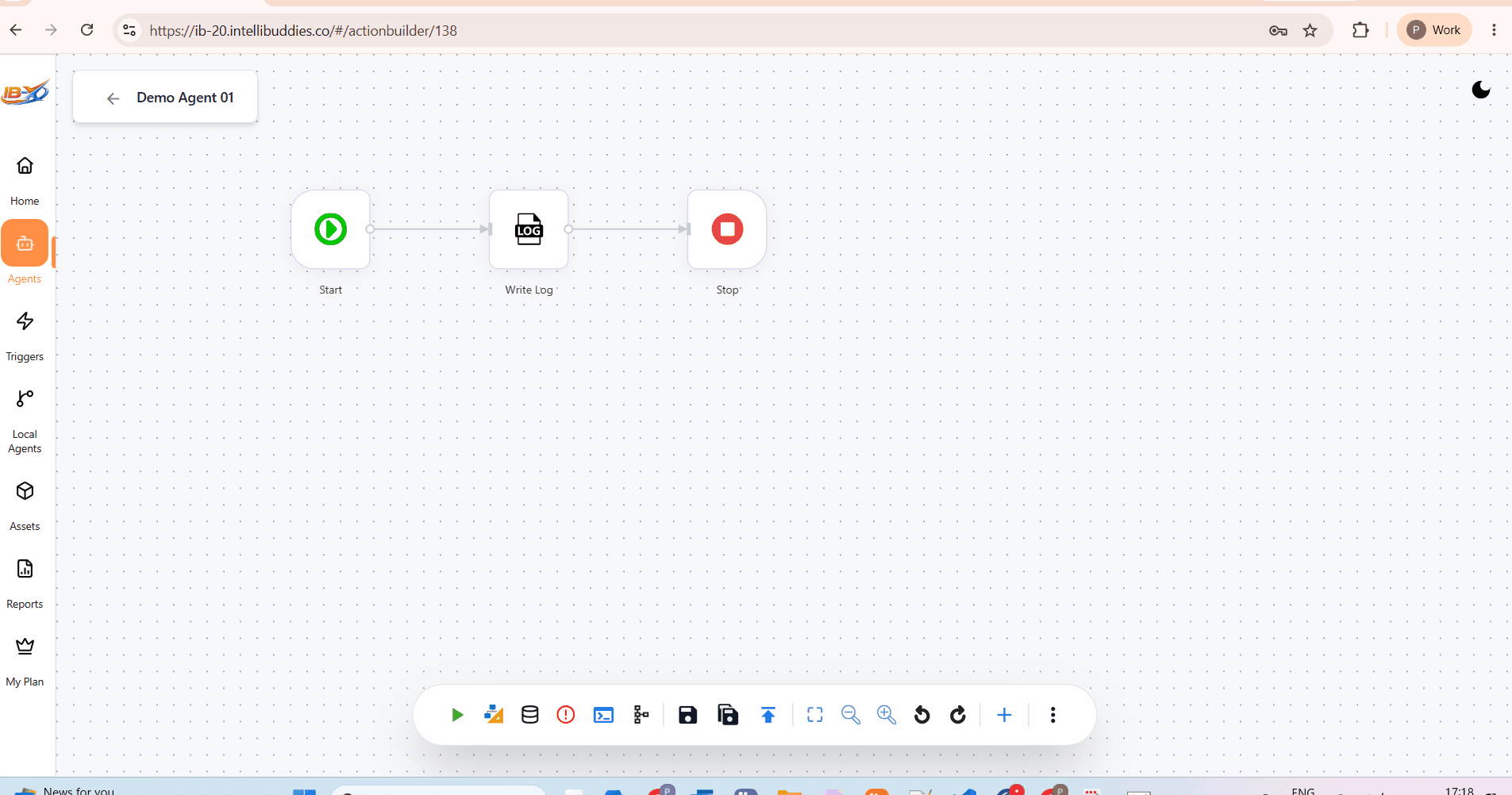Go back in browser history
1512x795 pixels.
(16, 30)
